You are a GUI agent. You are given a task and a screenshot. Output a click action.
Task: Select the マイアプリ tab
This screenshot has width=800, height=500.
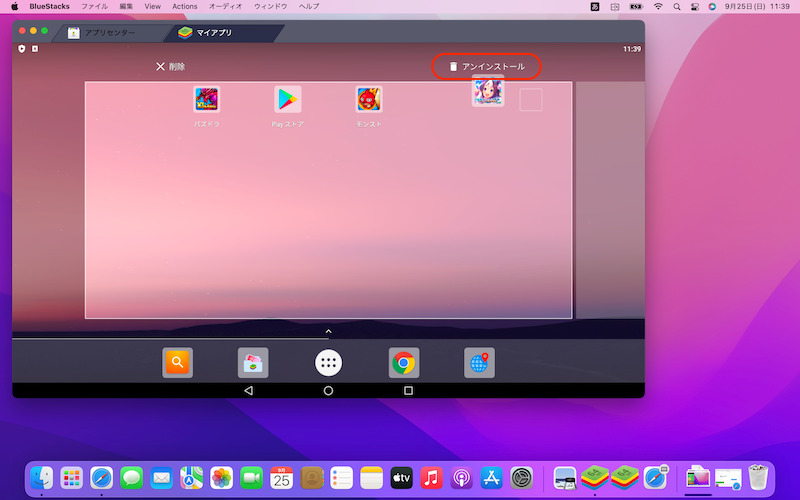212,33
